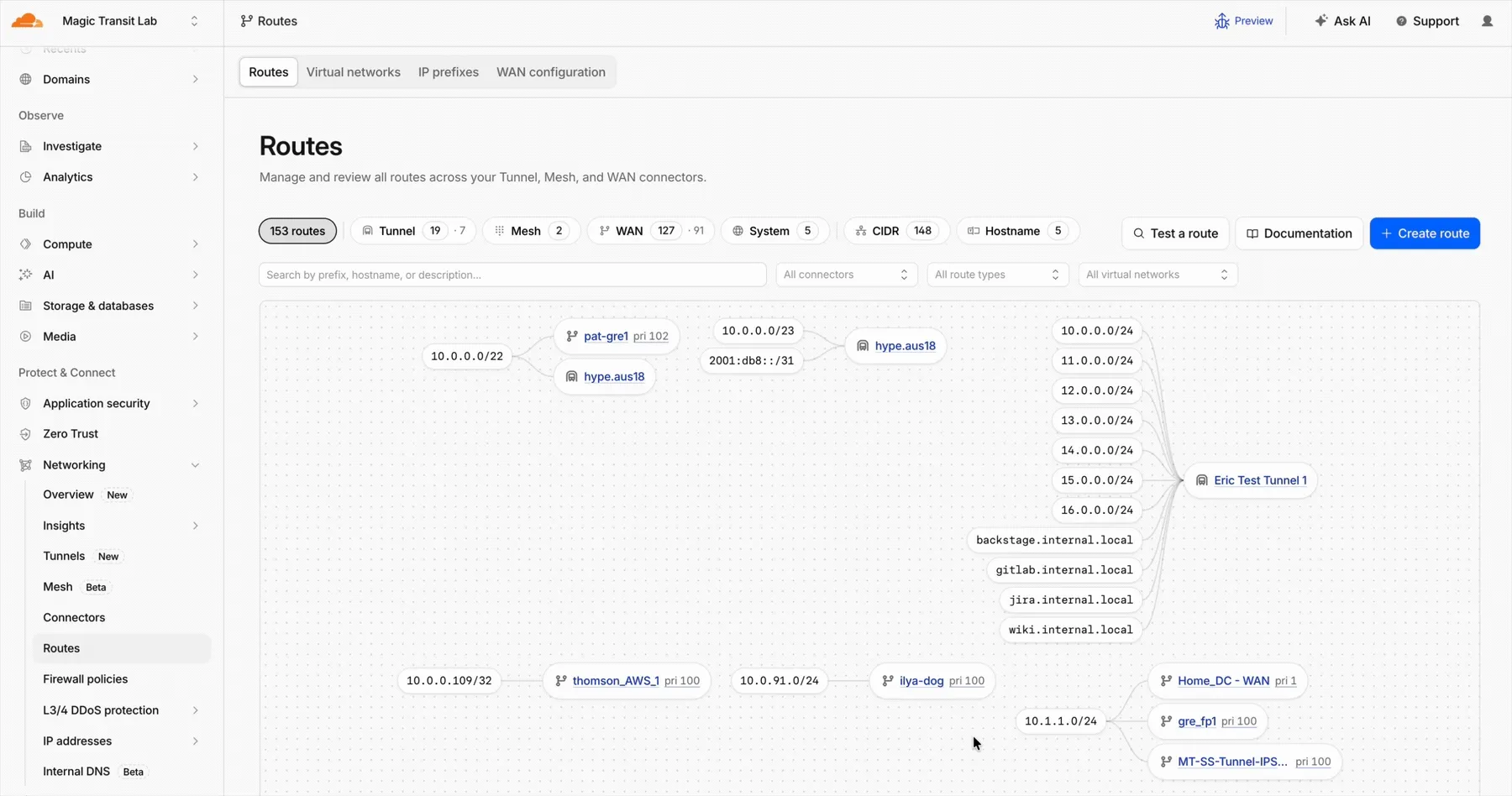Click the Application security shield icon
Viewport: 1512px width, 796px height.
[x=26, y=403]
